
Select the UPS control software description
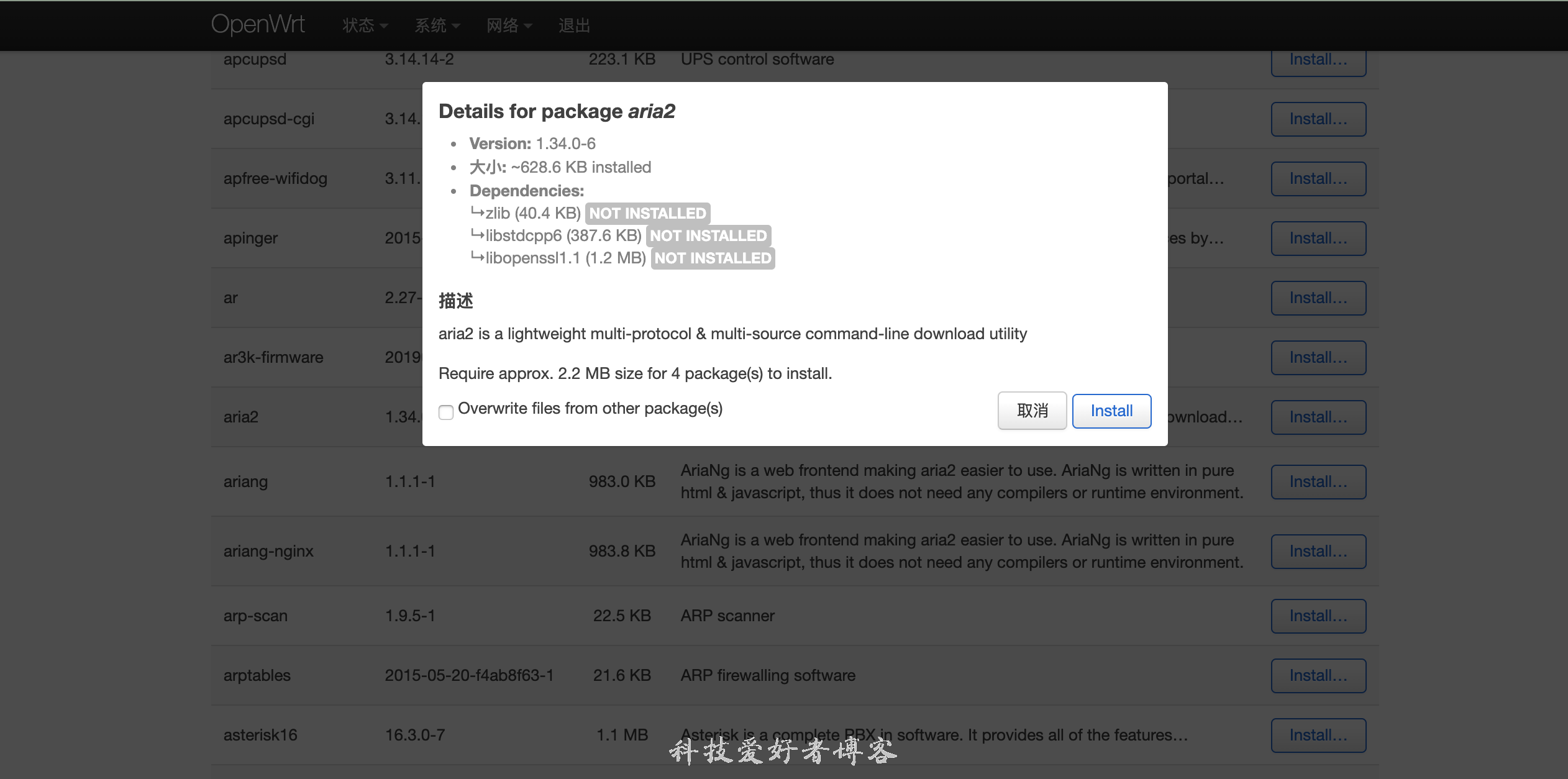click(x=757, y=60)
